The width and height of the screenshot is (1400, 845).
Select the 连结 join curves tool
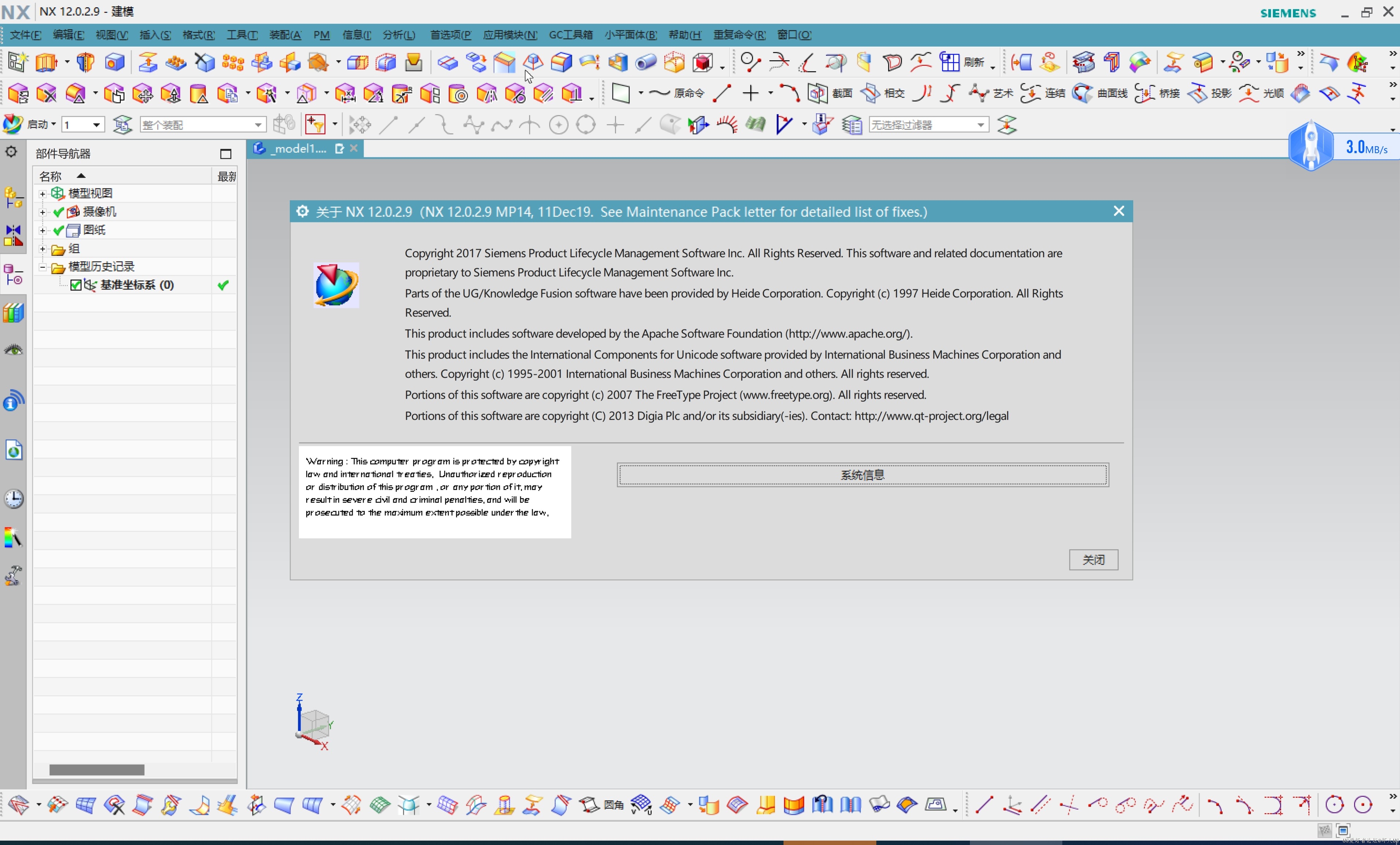tap(1043, 93)
